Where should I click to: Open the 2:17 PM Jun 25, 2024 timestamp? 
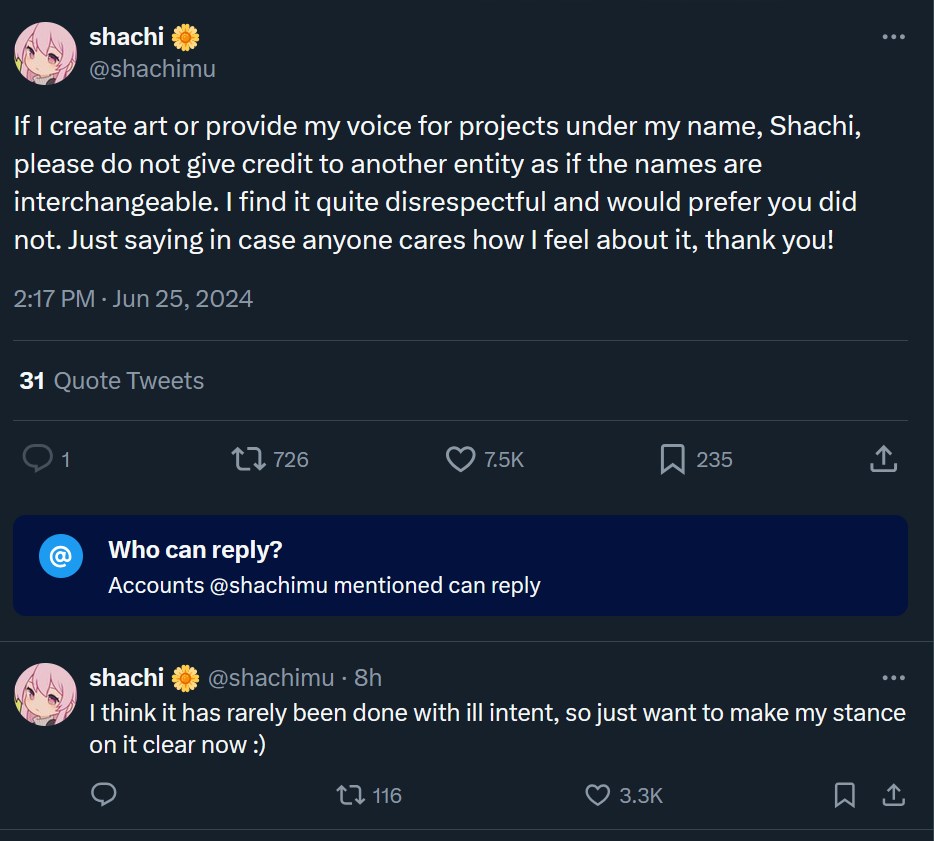[x=133, y=298]
